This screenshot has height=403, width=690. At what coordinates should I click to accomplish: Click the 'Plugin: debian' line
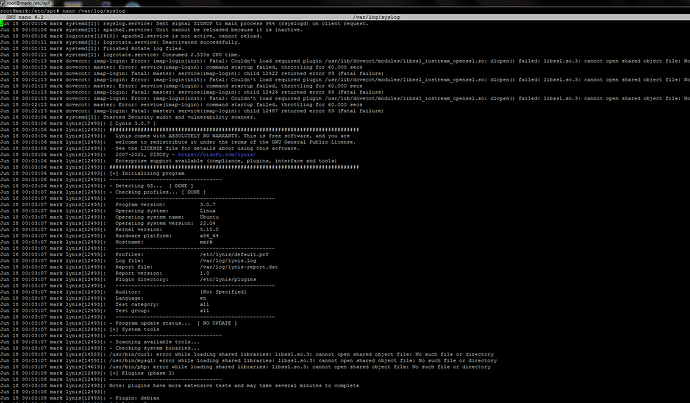point(134,398)
